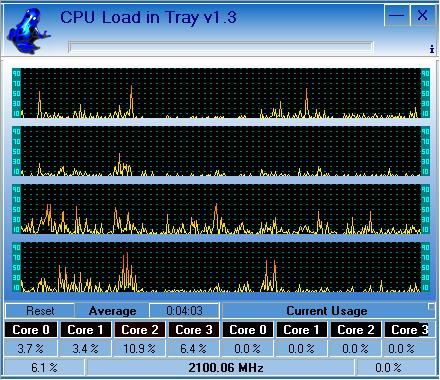Select Core 1 label under Current Usage
The image size is (440, 380).
click(x=301, y=330)
